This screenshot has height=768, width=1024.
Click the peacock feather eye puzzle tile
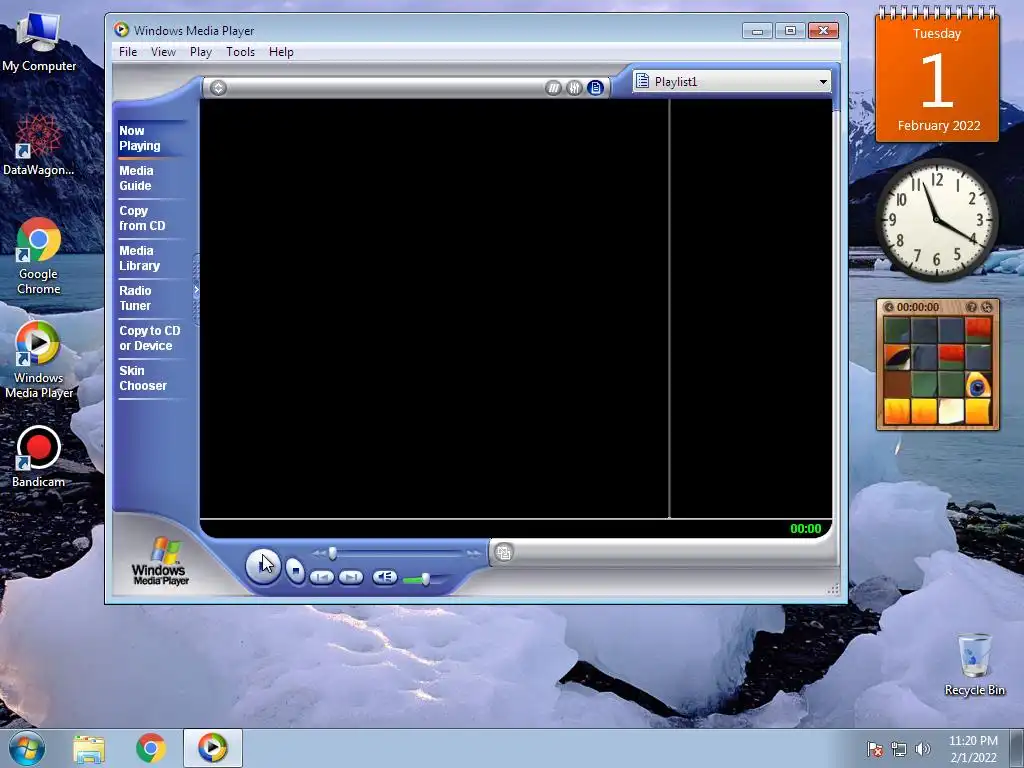pyautogui.click(x=978, y=385)
